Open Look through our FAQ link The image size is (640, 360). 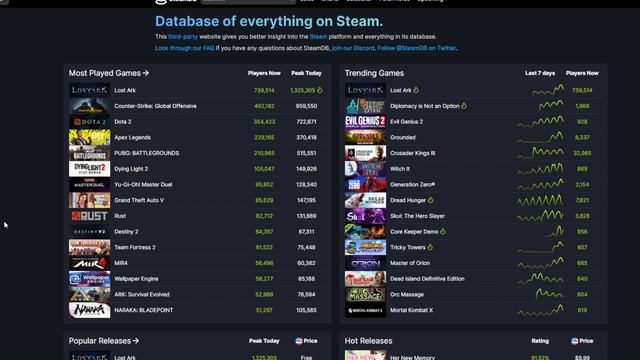pyautogui.click(x=184, y=48)
